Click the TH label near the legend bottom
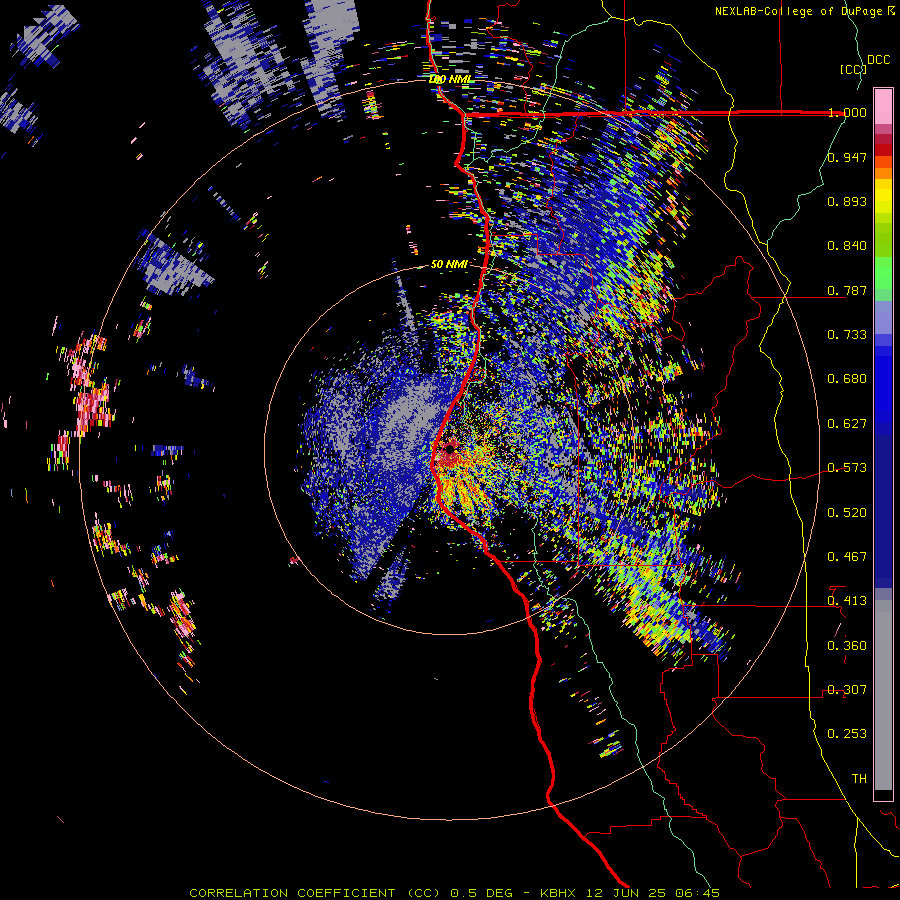This screenshot has height=900, width=900. pyautogui.click(x=859, y=778)
